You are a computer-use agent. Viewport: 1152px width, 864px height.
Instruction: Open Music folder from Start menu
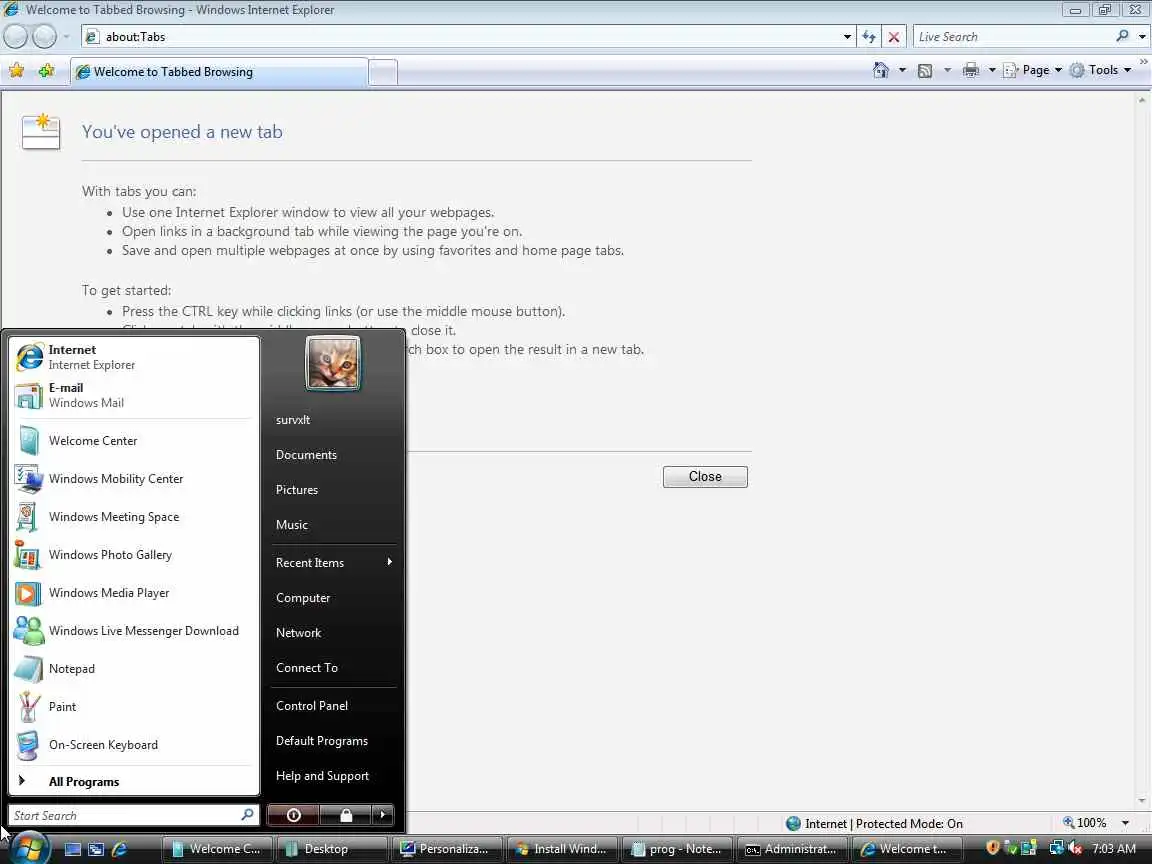334,525
